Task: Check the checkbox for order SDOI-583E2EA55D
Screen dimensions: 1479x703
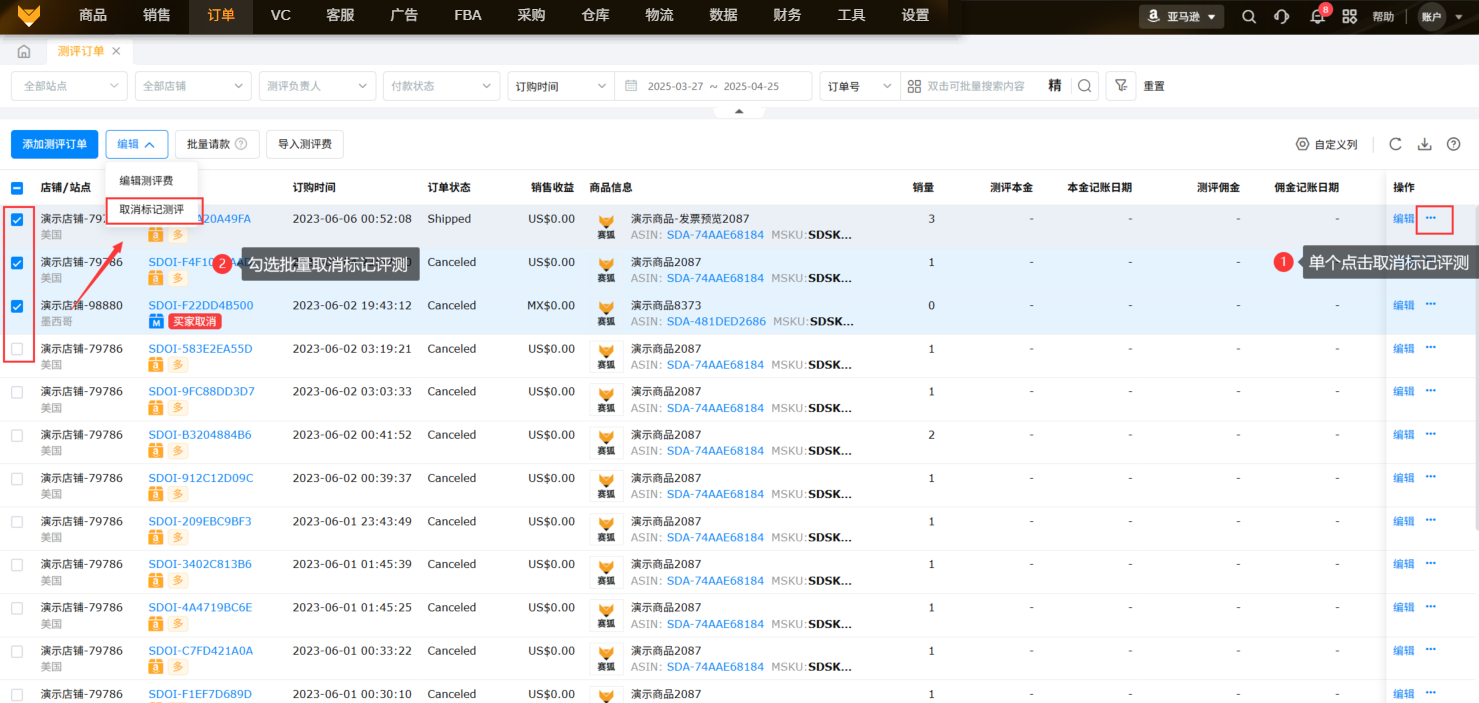Action: coord(17,349)
